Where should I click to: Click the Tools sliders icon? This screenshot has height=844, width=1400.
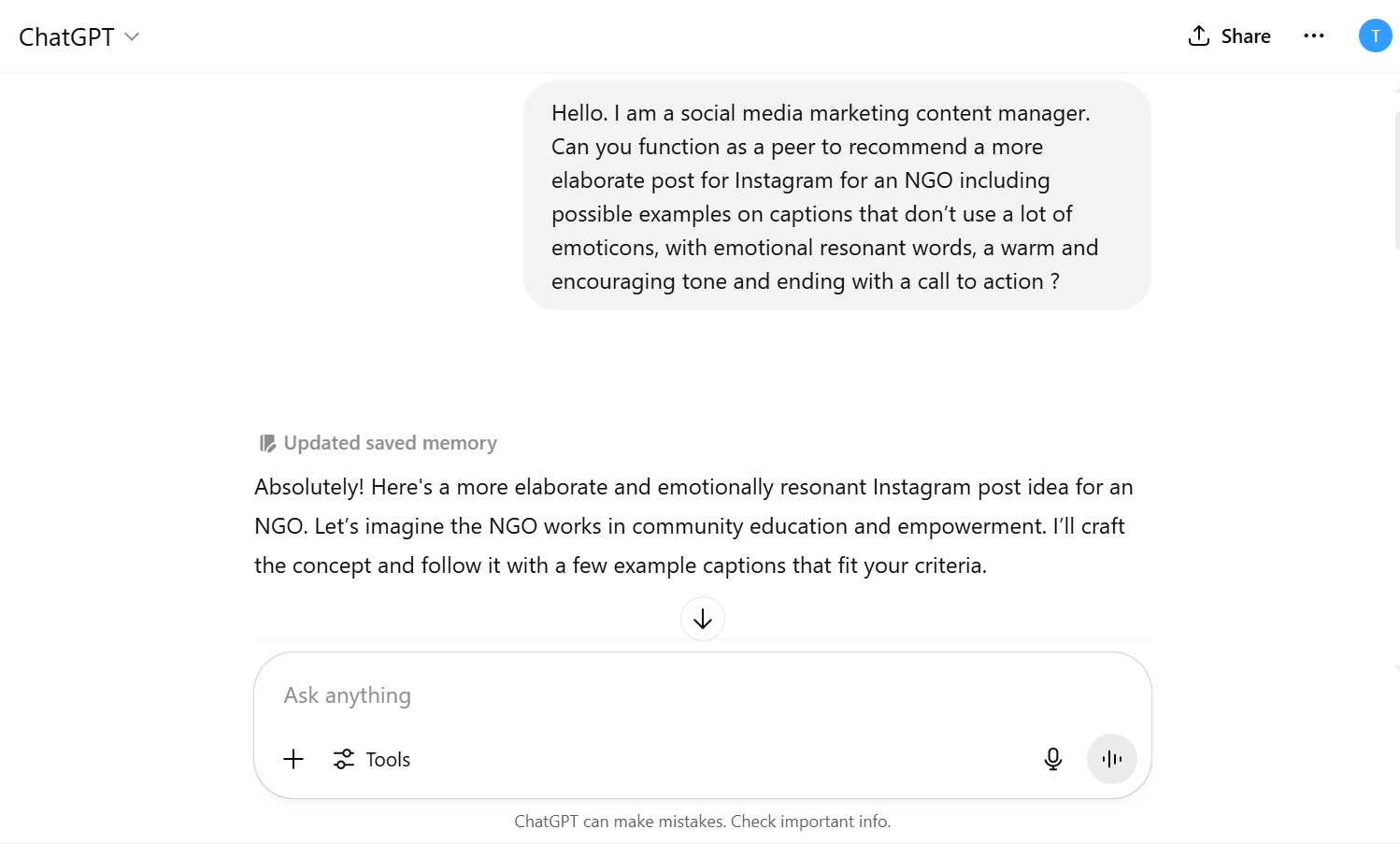click(x=344, y=759)
